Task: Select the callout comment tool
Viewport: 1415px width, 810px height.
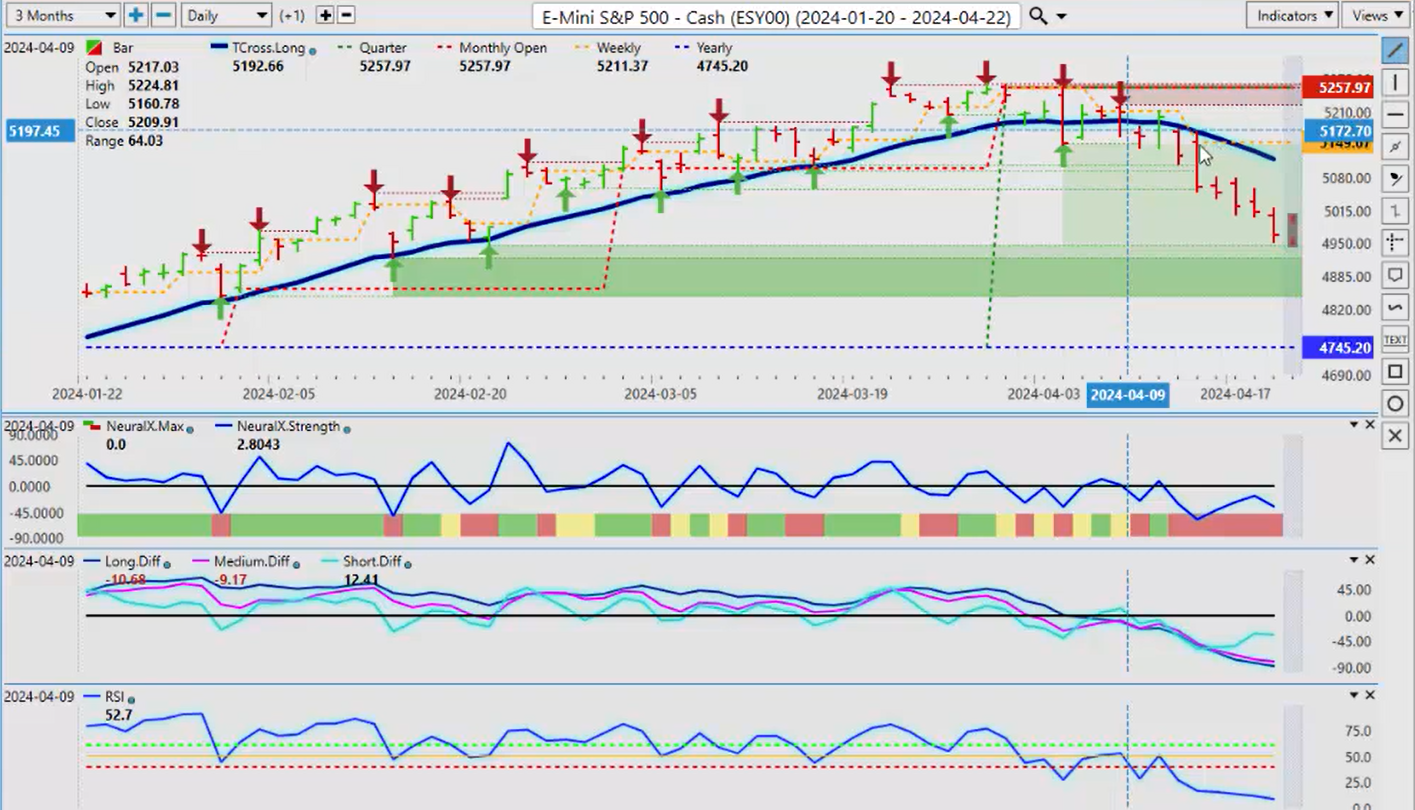Action: coord(1395,275)
